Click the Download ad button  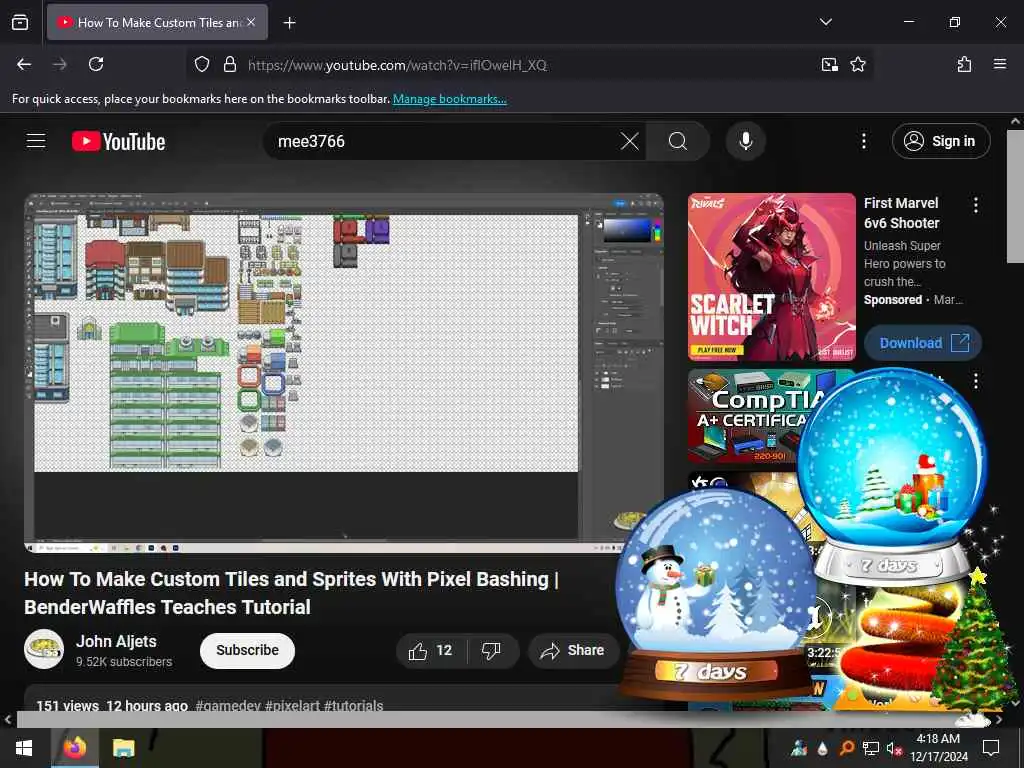click(x=923, y=343)
